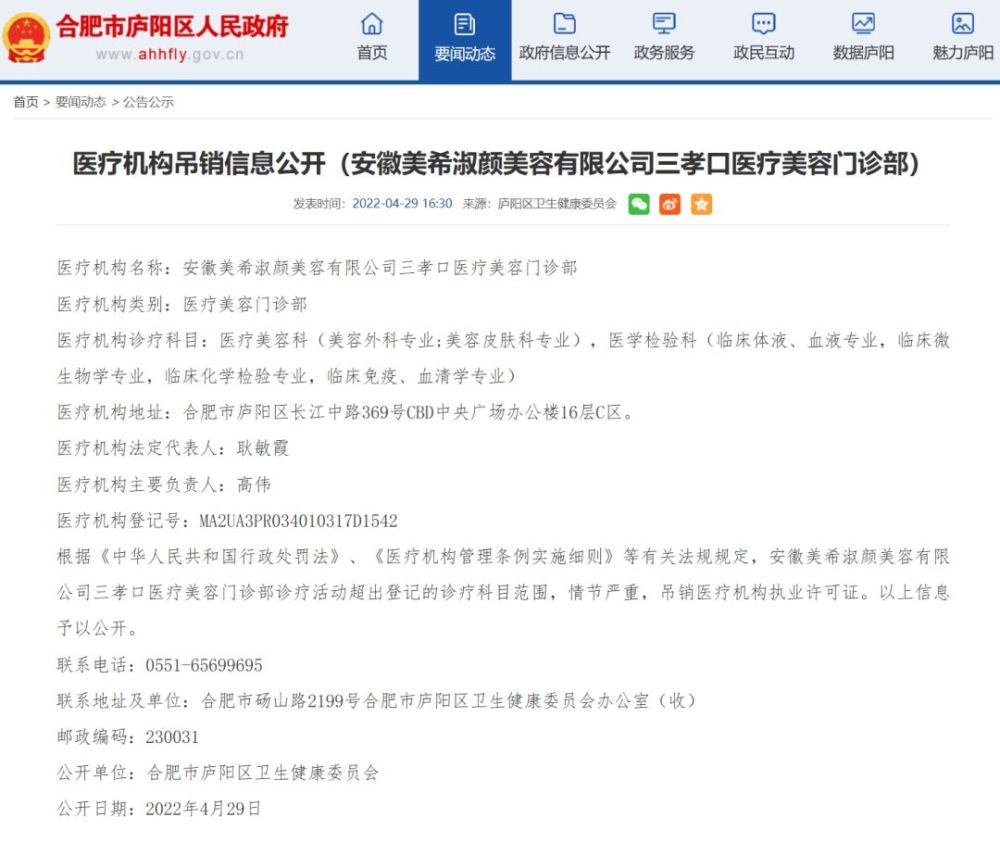Click the 合肥市庐阳区人民政府 site title
The width and height of the screenshot is (1000, 843).
click(x=172, y=27)
